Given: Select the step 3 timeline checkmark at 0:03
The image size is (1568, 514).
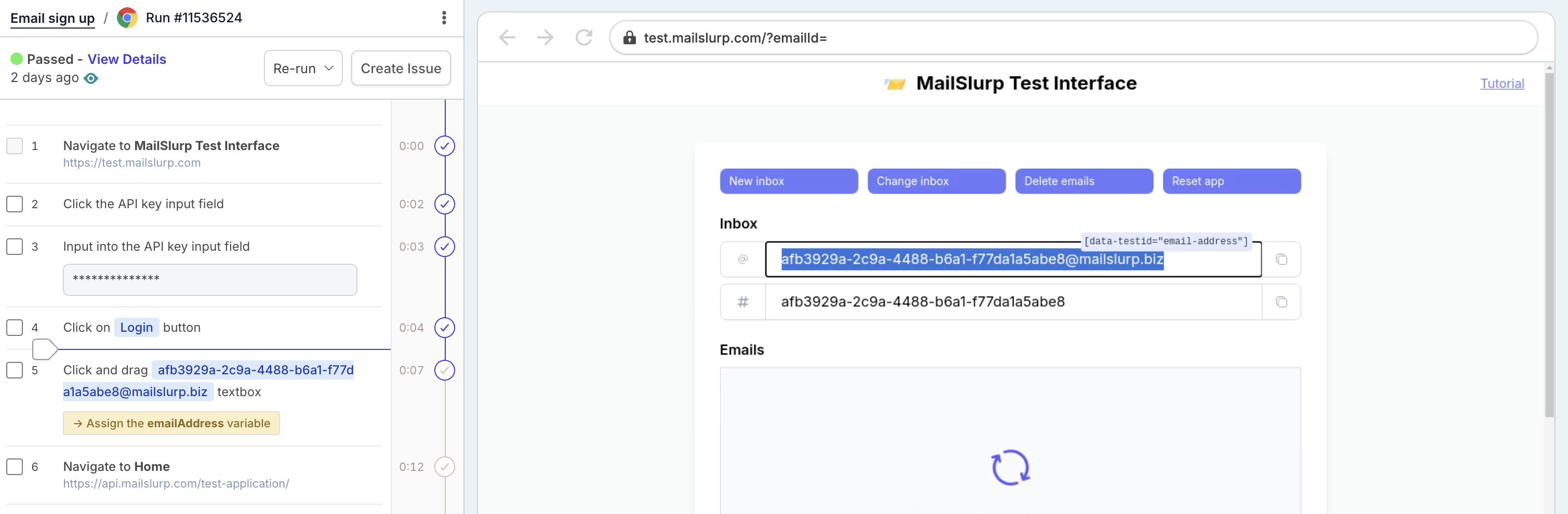Looking at the screenshot, I should coord(445,246).
